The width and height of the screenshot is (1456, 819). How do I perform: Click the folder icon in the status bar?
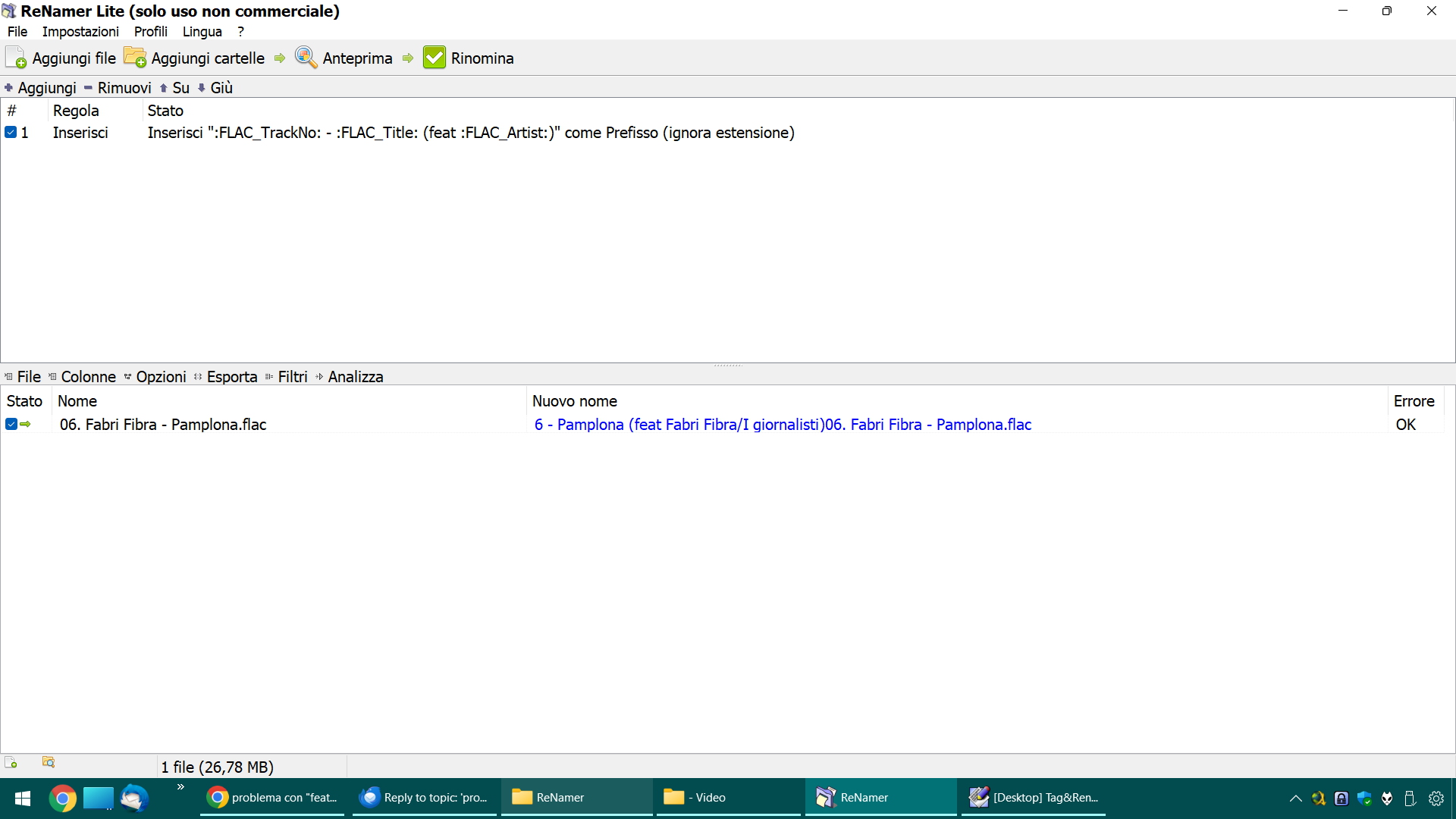point(49,762)
